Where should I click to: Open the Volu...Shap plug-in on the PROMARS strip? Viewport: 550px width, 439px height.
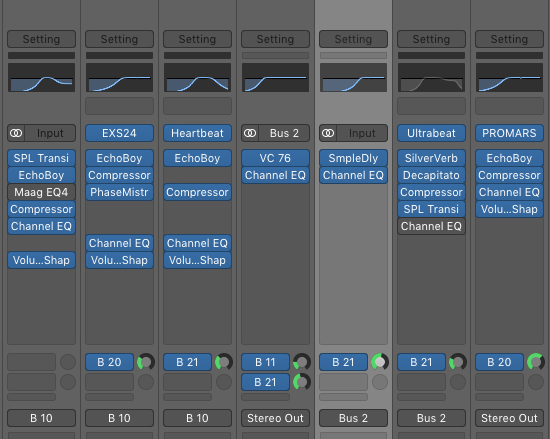pyautogui.click(x=509, y=209)
